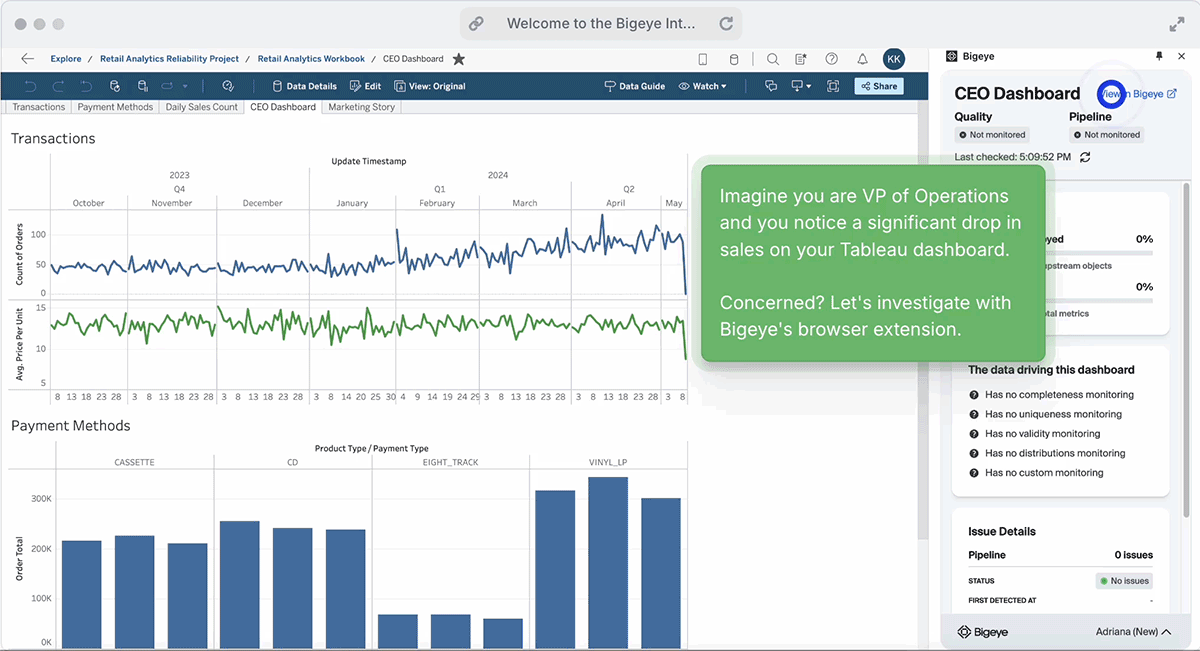The height and width of the screenshot is (651, 1200).
Task: Click help icon beside completeness monitoring
Action: tap(974, 395)
